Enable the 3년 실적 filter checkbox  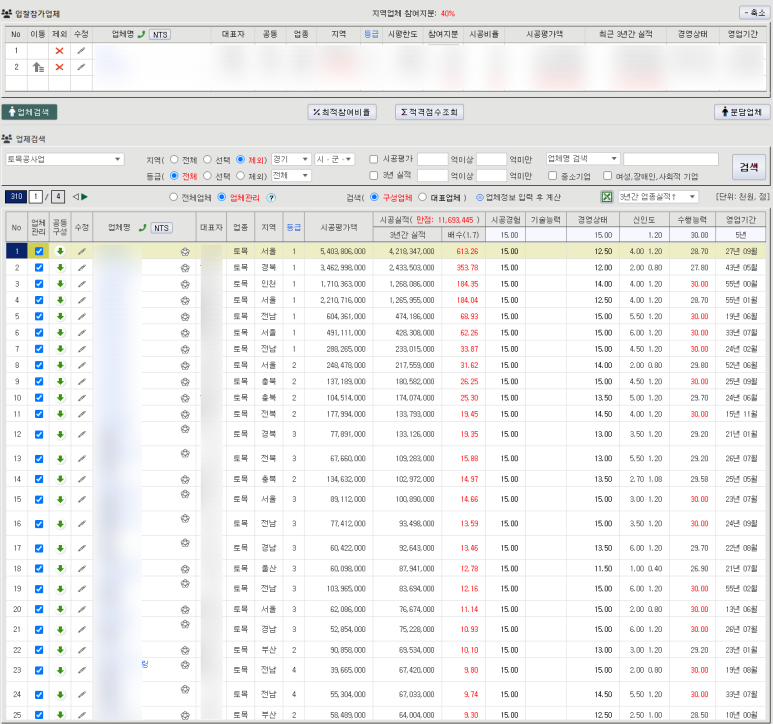pos(374,175)
